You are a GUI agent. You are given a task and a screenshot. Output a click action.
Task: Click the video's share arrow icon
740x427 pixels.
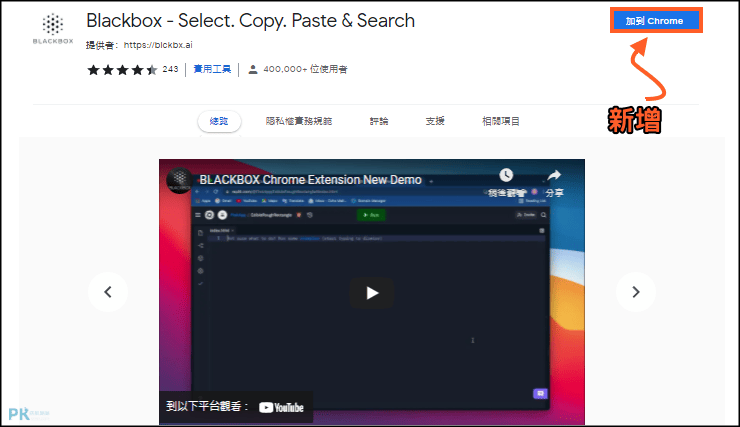tap(554, 176)
